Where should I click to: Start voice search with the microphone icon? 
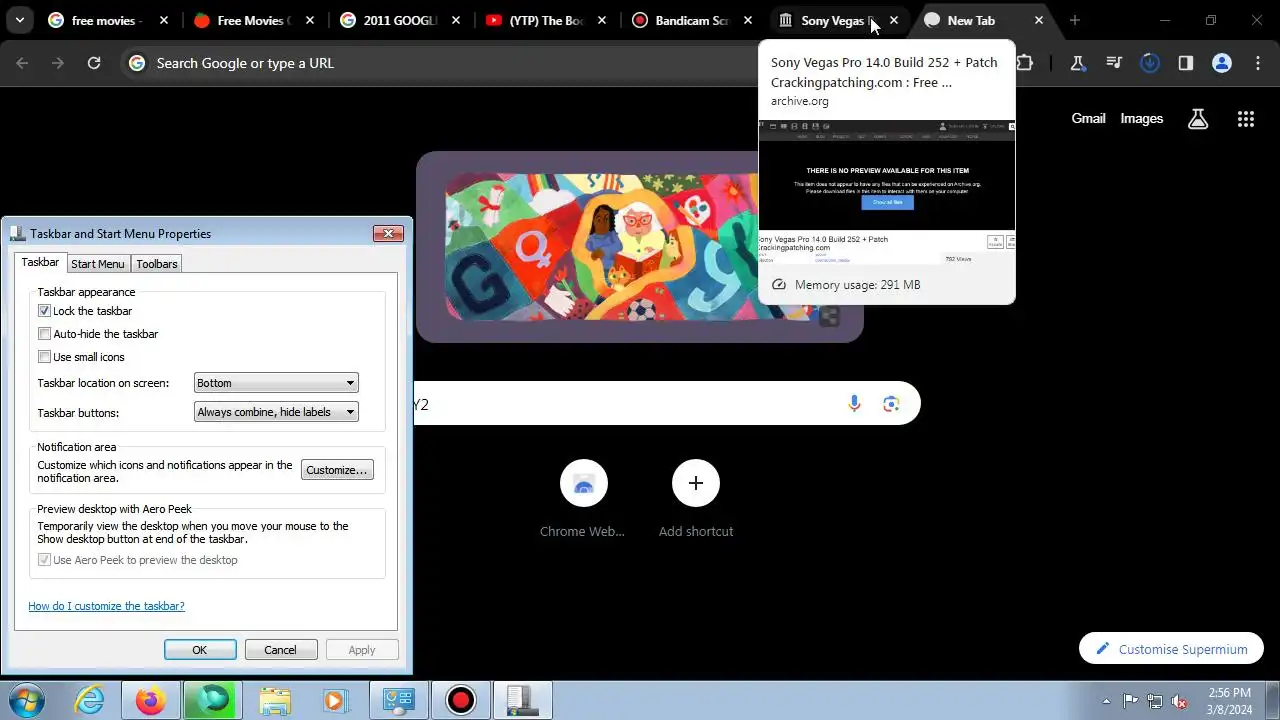click(x=854, y=404)
